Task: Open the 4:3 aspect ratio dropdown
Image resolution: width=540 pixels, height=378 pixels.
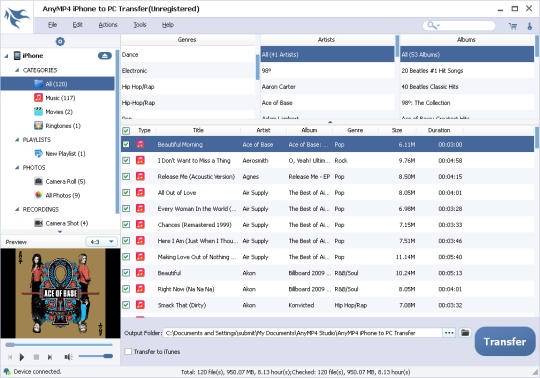Action: 101,242
